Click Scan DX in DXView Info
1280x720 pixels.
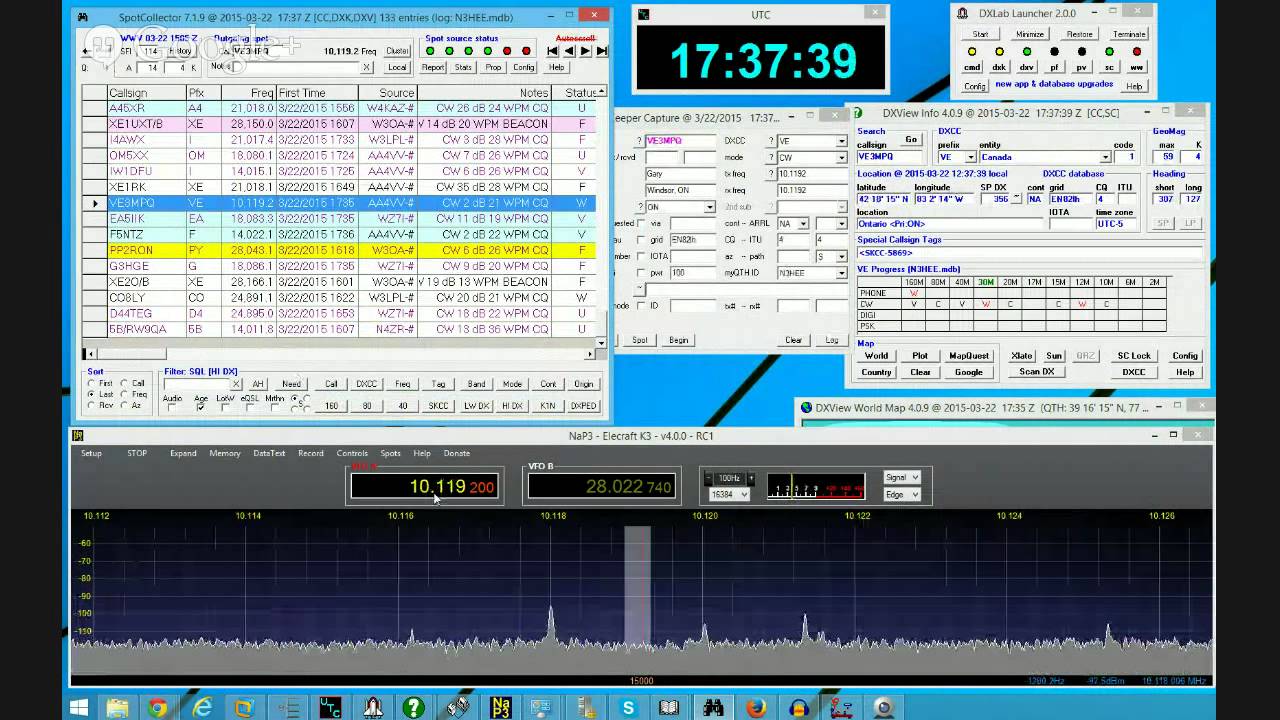click(1036, 372)
